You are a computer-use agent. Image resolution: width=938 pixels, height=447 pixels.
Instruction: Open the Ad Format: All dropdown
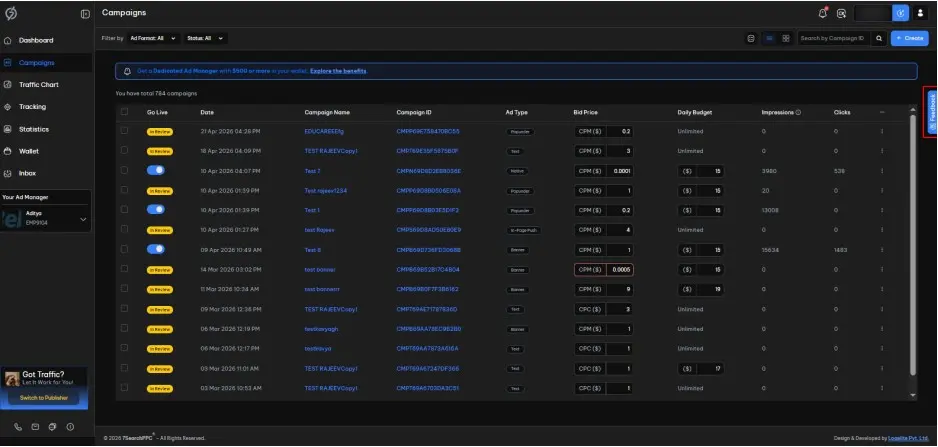[x=154, y=38]
